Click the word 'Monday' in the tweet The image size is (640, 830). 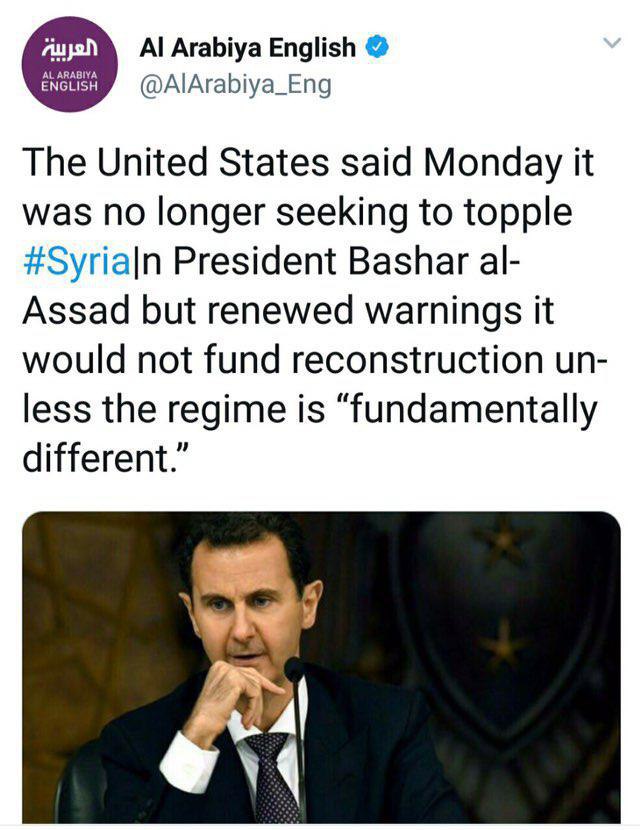(486, 163)
